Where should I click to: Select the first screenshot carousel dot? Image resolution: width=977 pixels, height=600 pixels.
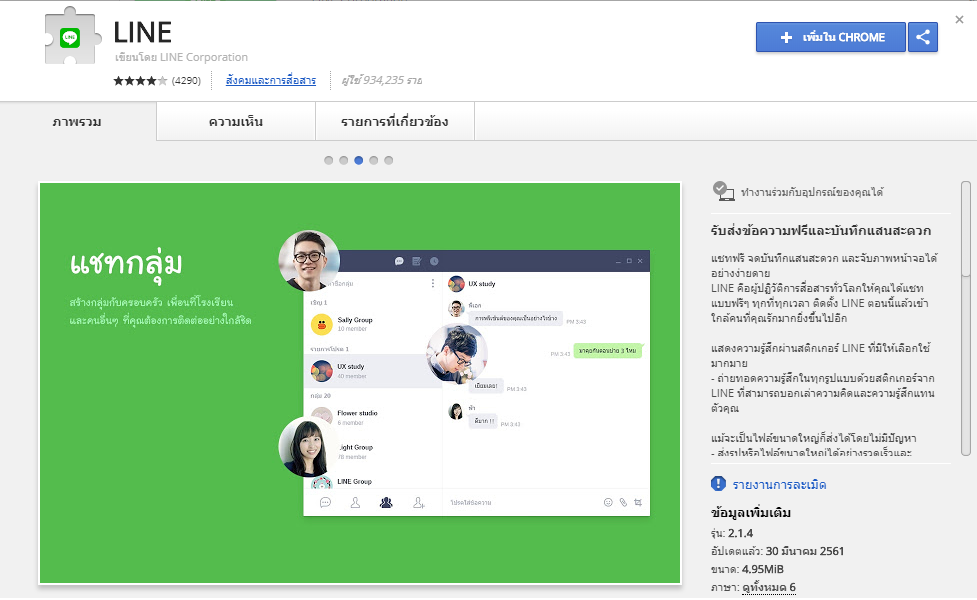click(328, 160)
